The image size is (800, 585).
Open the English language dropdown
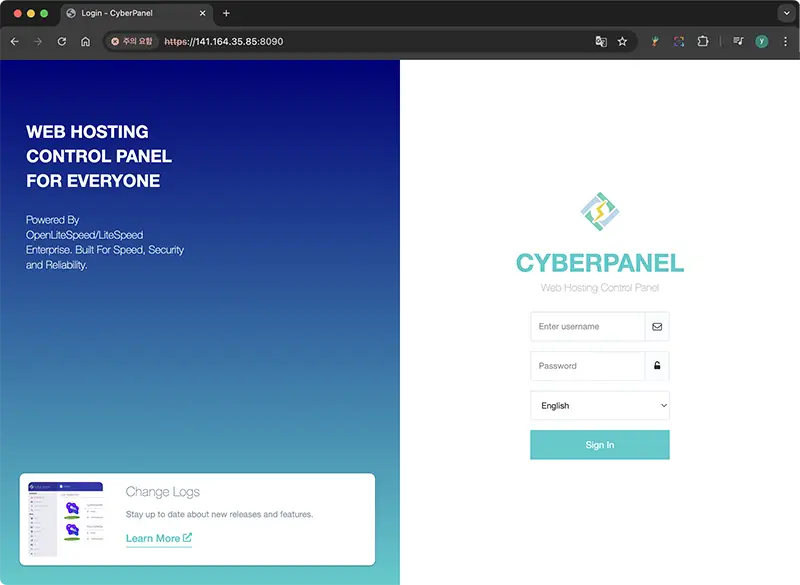(600, 405)
